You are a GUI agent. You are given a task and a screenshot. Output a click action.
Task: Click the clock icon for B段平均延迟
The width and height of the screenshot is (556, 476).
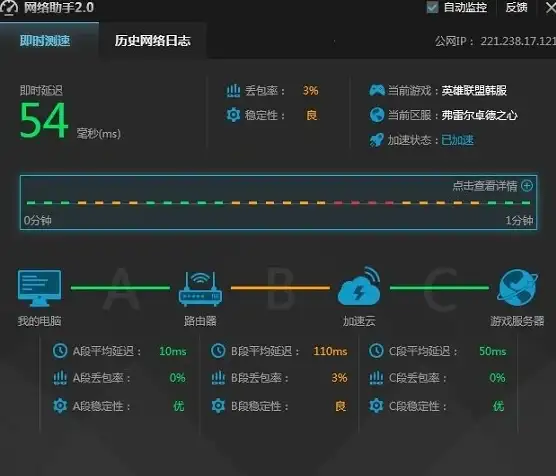pos(218,351)
